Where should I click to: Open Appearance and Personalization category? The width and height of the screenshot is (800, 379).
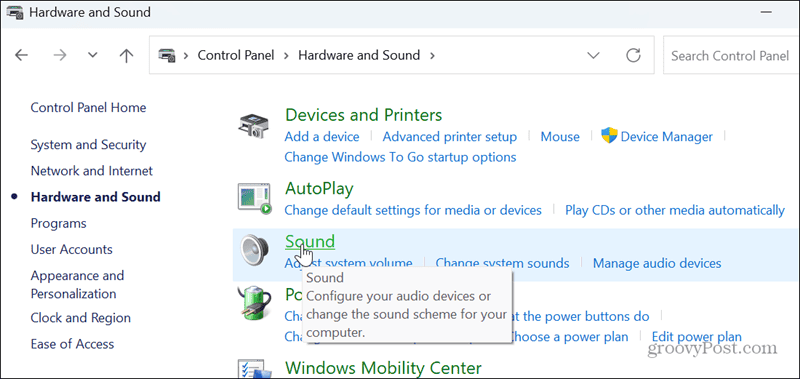point(77,285)
